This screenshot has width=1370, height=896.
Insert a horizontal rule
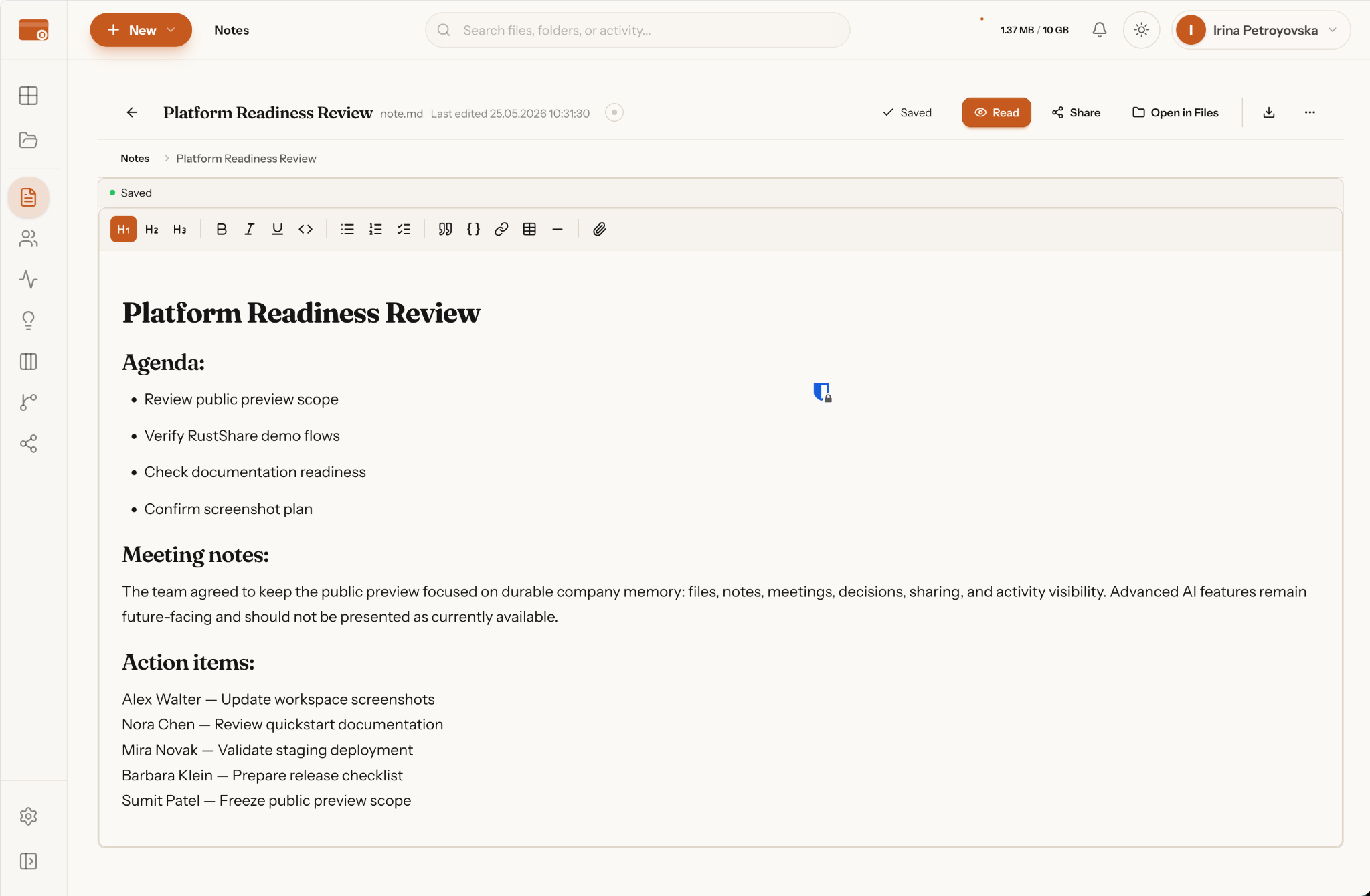558,230
